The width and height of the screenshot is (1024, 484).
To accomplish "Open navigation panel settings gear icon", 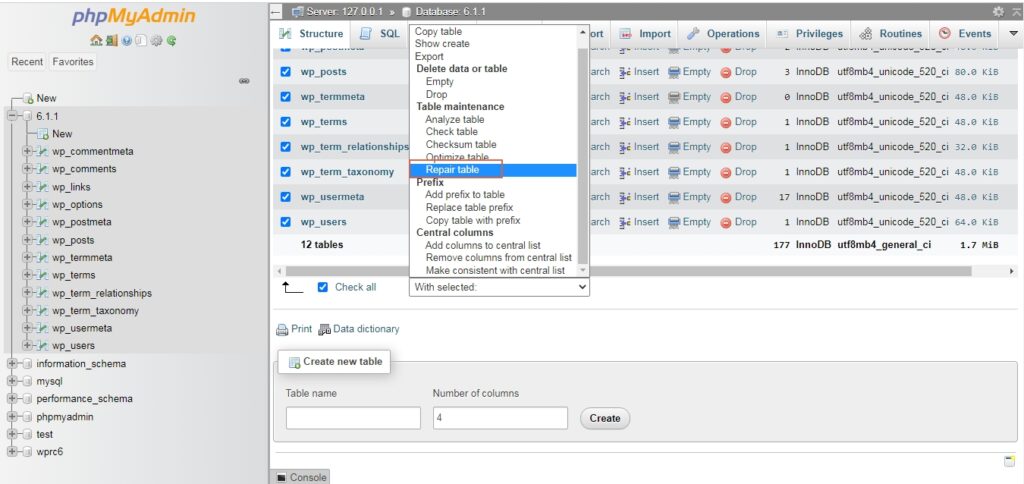I will point(157,40).
